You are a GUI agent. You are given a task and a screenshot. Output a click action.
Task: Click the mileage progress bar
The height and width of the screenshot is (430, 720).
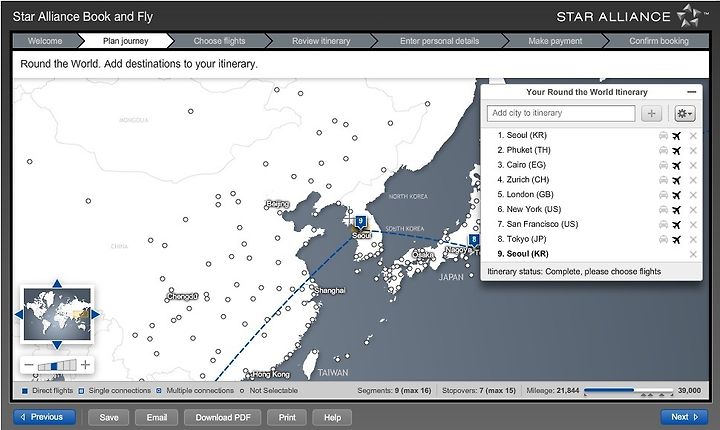(x=628, y=390)
